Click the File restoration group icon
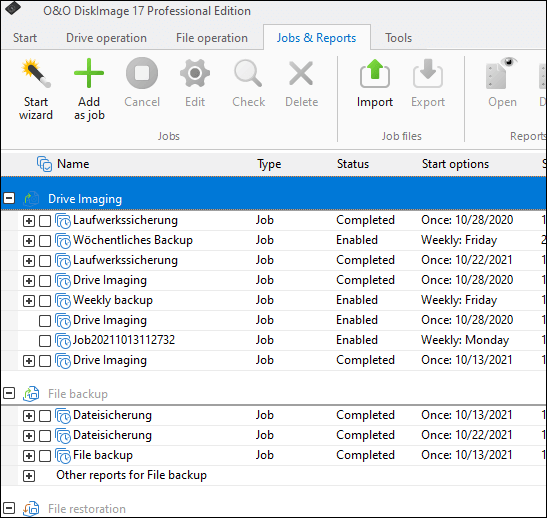Screen dimensions: 547x518 (x=31, y=509)
